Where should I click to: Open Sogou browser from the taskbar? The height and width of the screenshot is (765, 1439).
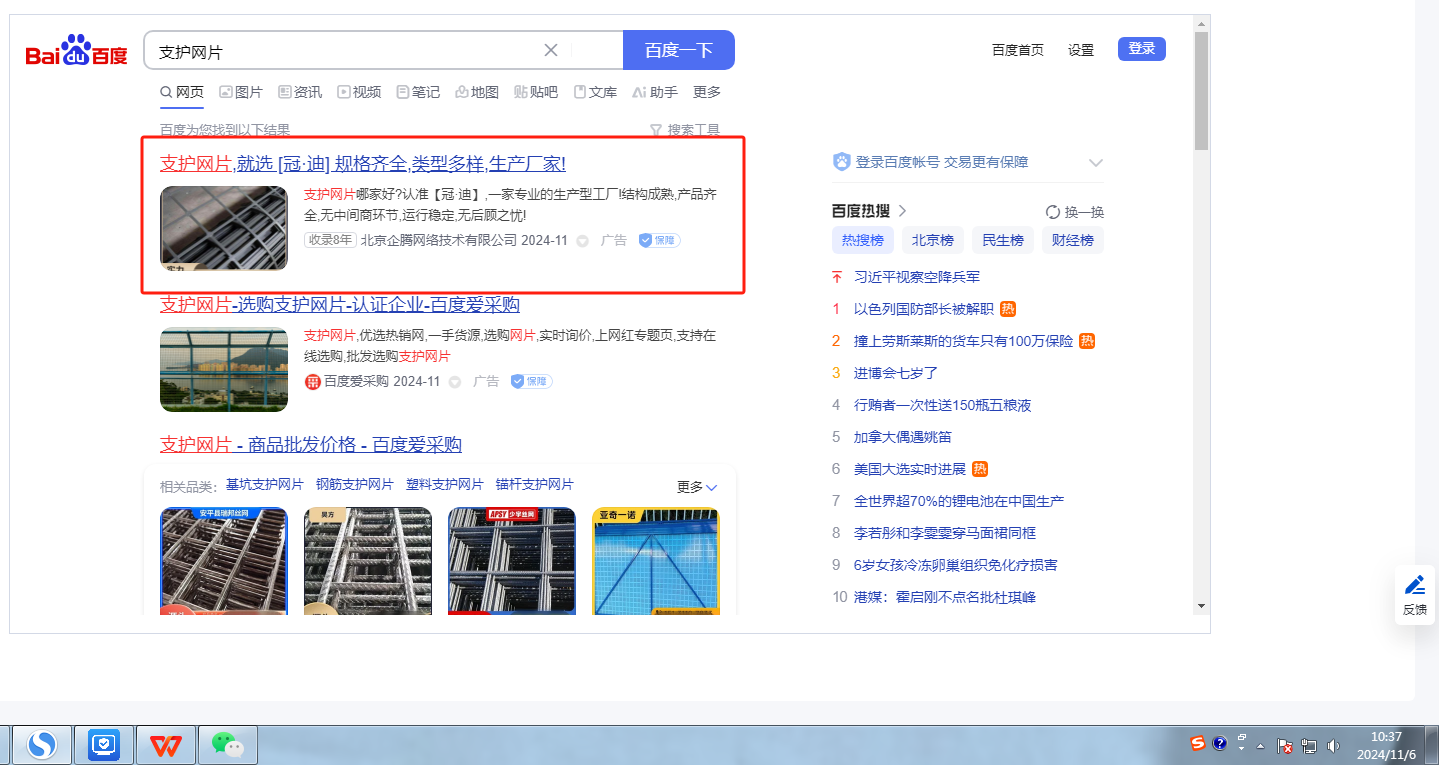(x=41, y=744)
